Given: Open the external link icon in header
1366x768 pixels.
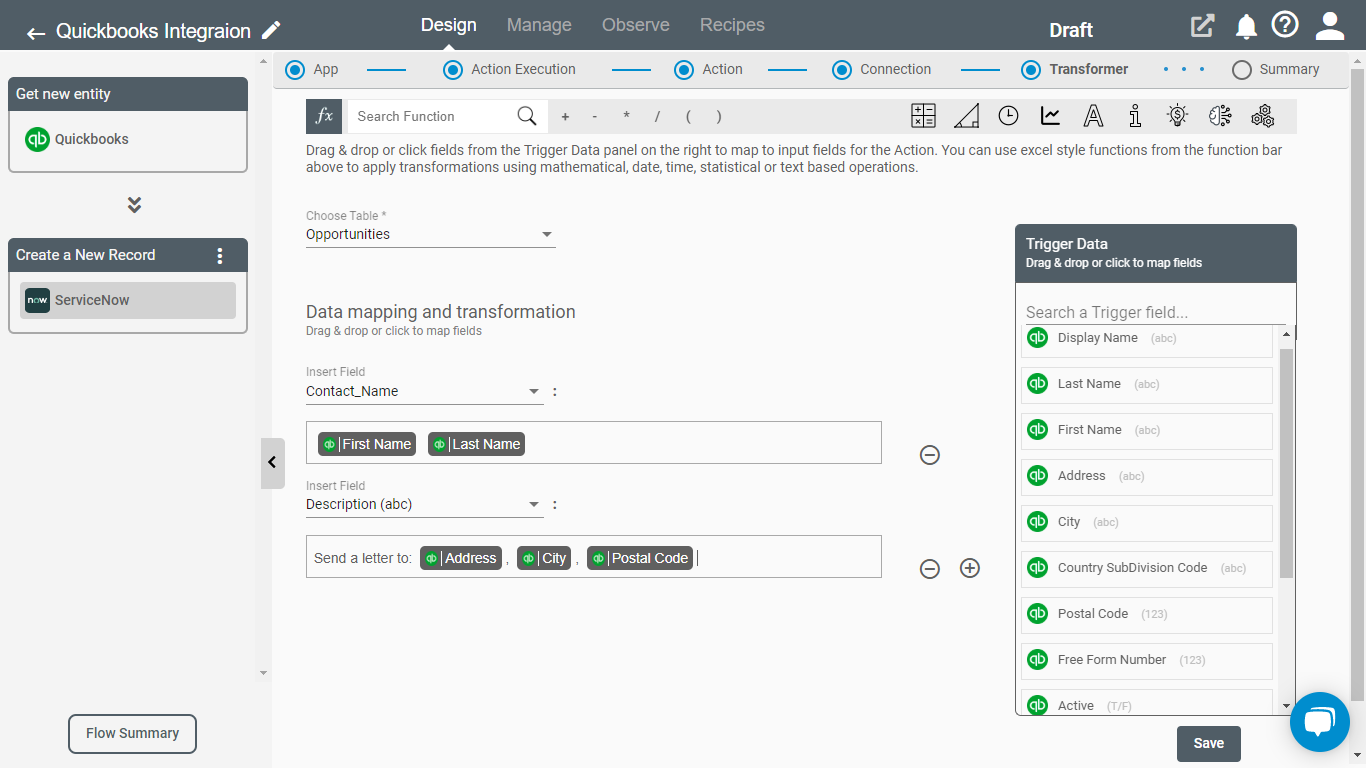Looking at the screenshot, I should coord(1202,27).
